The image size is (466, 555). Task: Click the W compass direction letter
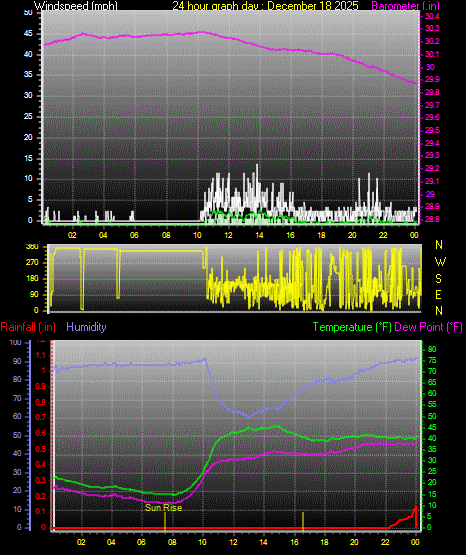[x=440, y=262]
